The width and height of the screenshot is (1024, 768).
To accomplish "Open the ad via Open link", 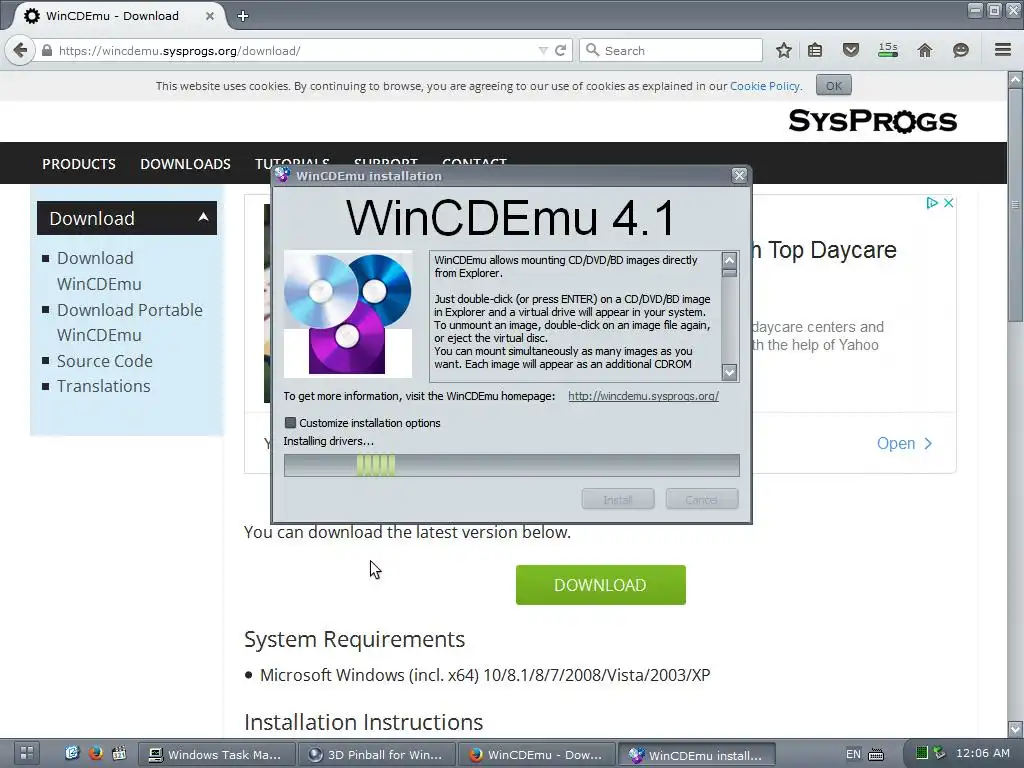I will (x=904, y=443).
